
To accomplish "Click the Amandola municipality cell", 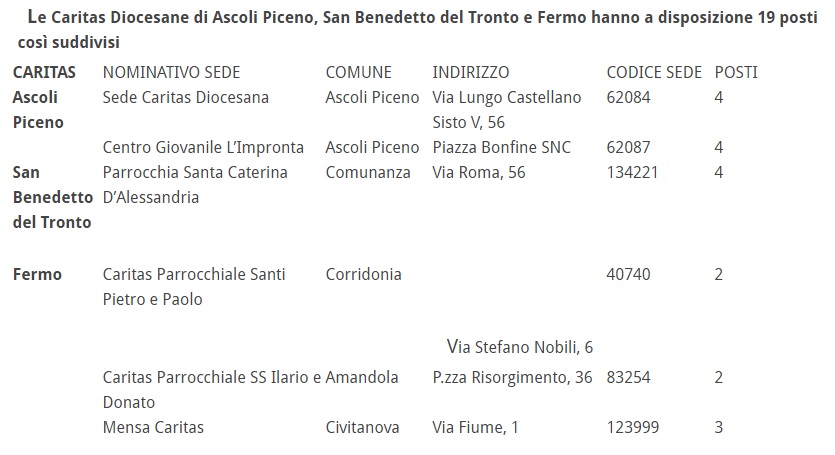I will click(362, 377).
